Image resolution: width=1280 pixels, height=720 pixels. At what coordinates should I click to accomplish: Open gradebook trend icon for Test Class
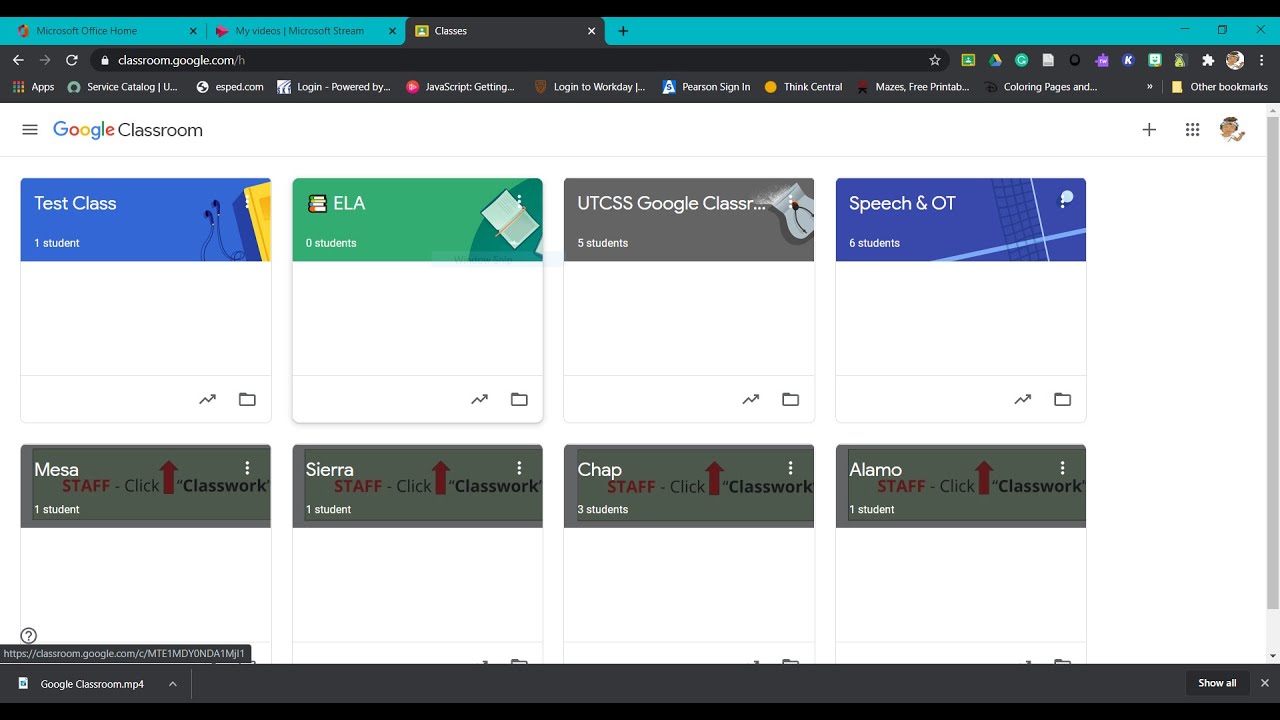click(x=207, y=399)
